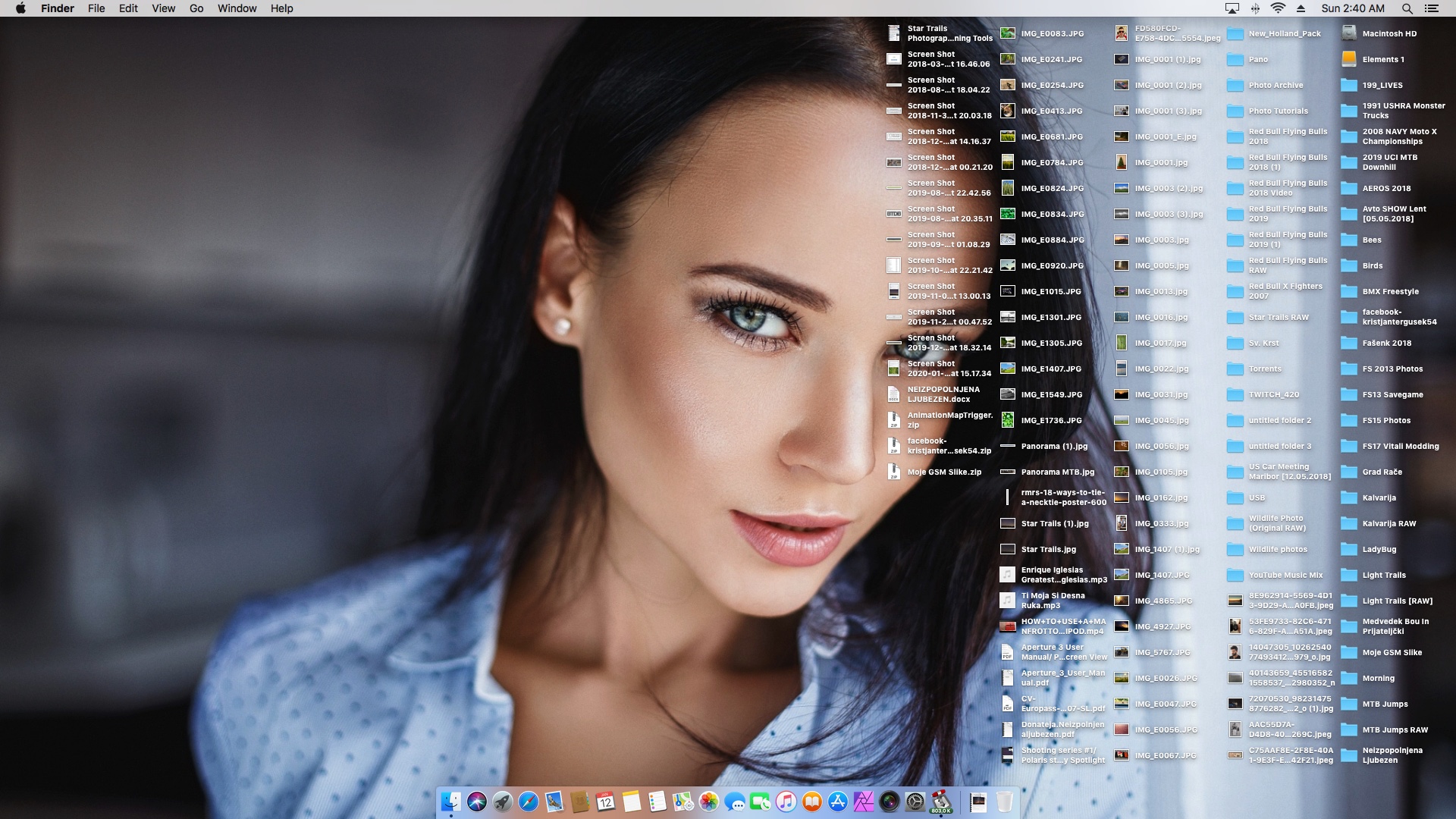
Task: Open Reminders in the dock
Action: [657, 802]
